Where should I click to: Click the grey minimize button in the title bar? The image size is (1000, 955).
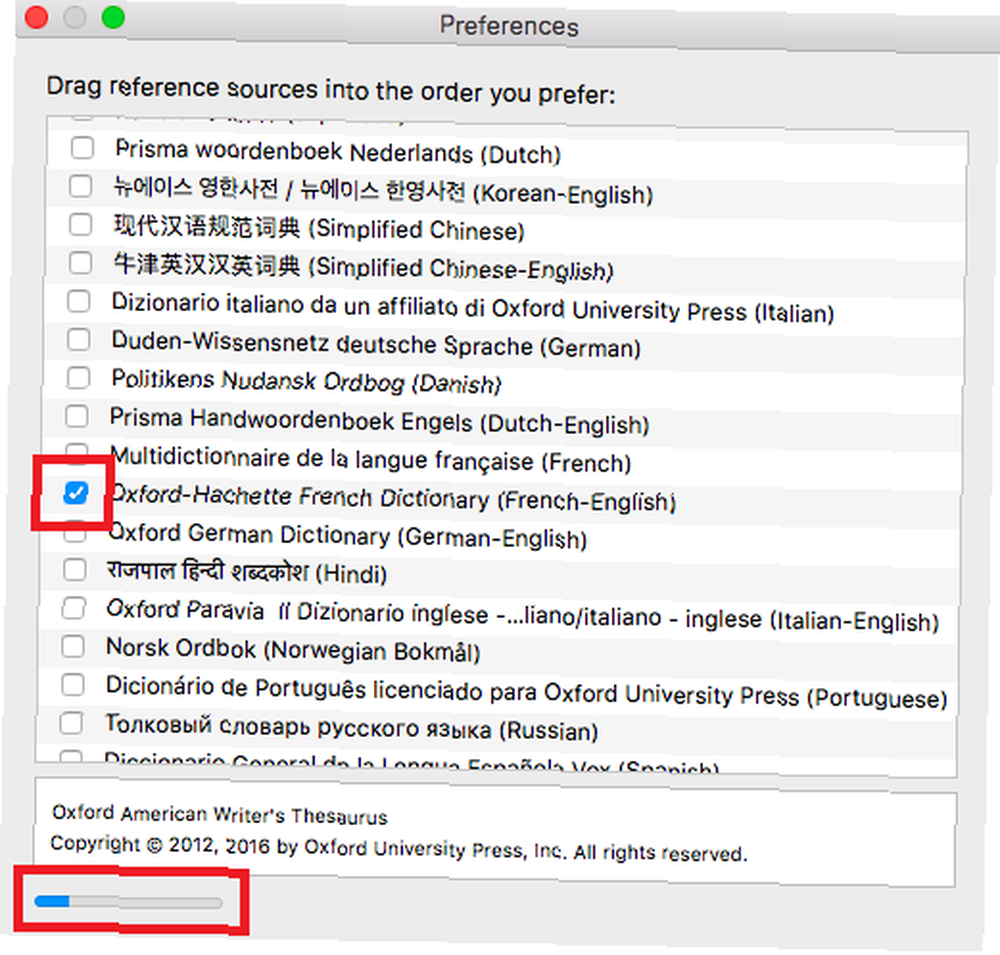[75, 17]
